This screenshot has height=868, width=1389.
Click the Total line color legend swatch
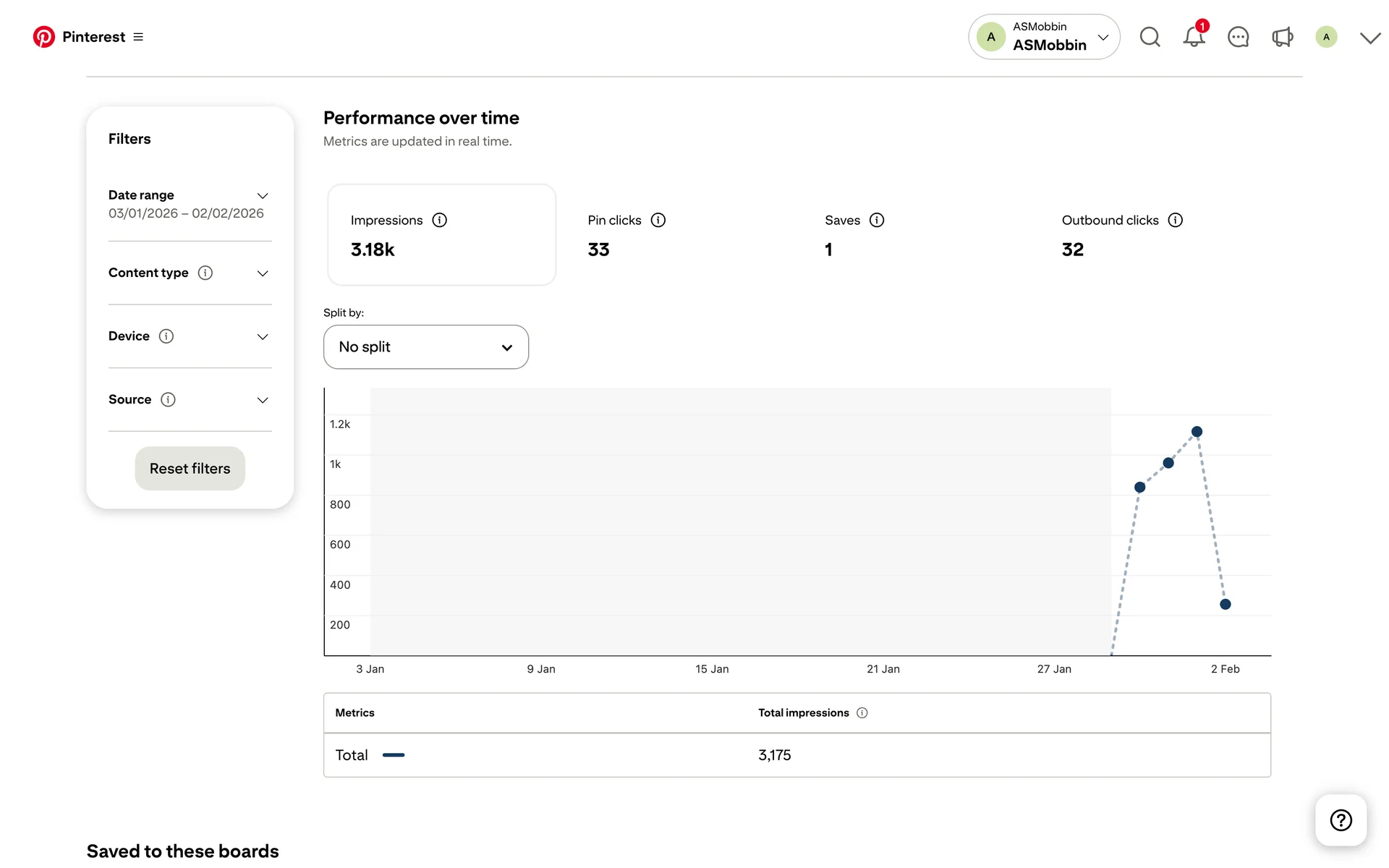coord(393,755)
